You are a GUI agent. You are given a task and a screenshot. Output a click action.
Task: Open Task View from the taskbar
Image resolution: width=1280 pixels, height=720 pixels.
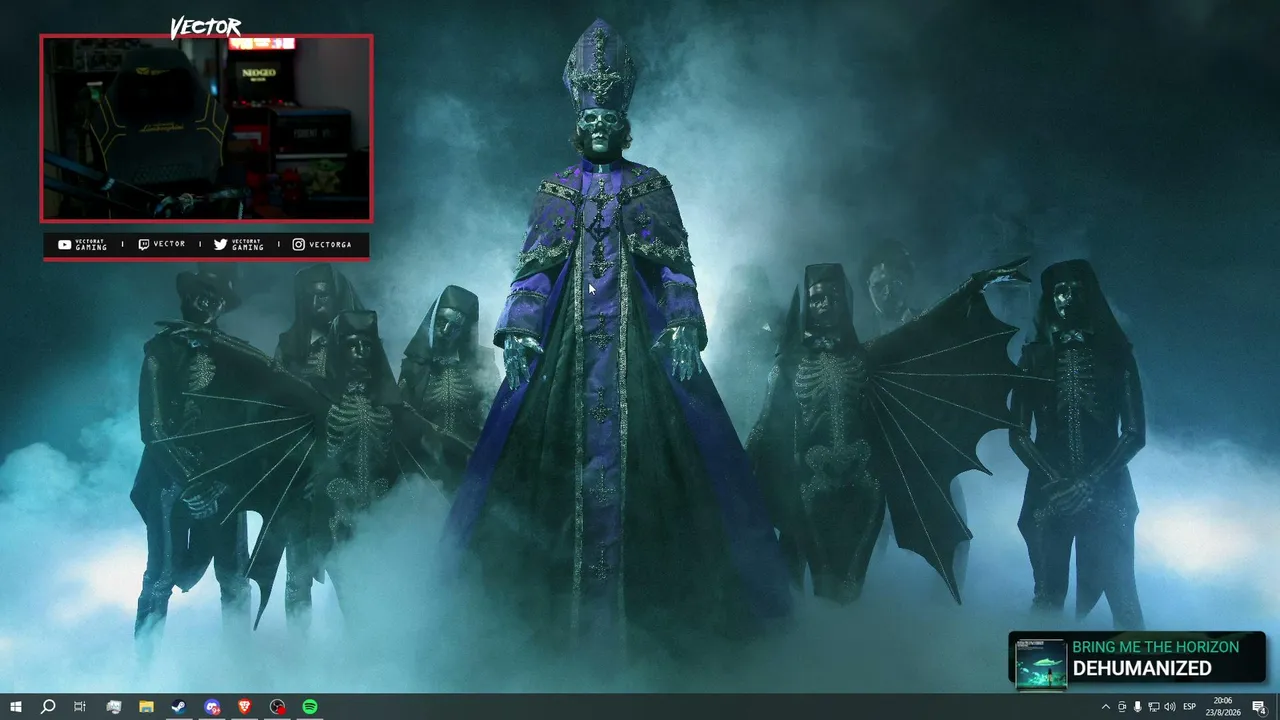80,707
